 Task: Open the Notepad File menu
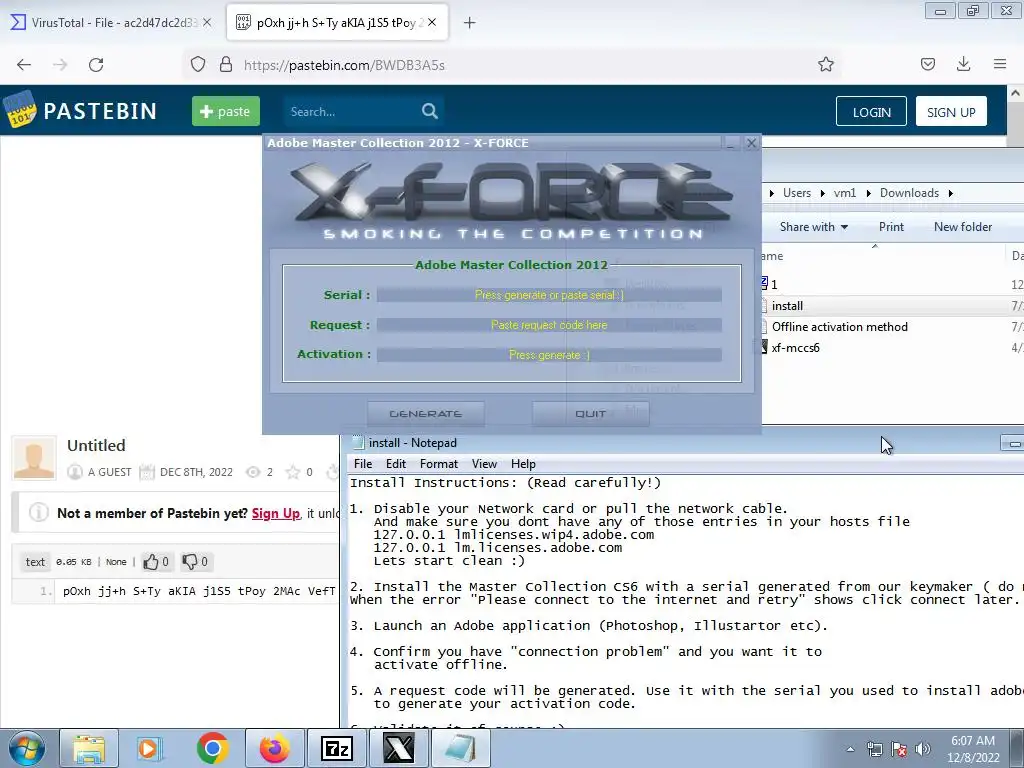pos(362,464)
